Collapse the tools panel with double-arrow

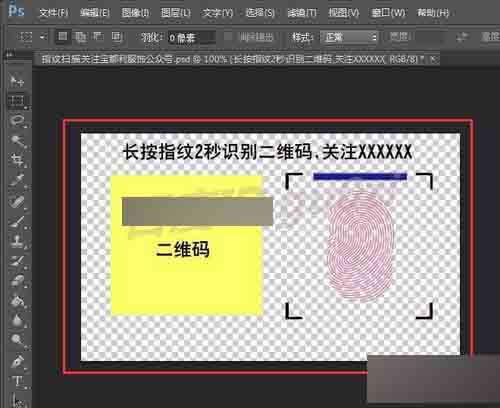(9, 54)
